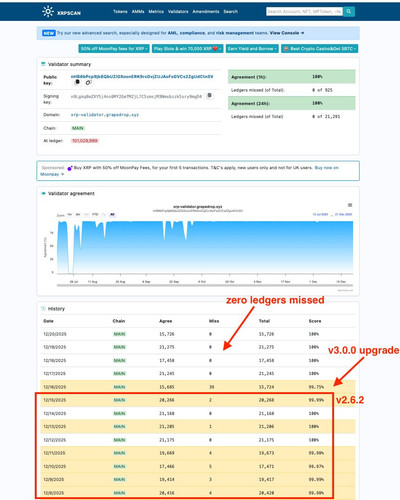The width and height of the screenshot is (400, 500).
Task: Copy the public key with the clipboard icon
Action: [77, 82]
